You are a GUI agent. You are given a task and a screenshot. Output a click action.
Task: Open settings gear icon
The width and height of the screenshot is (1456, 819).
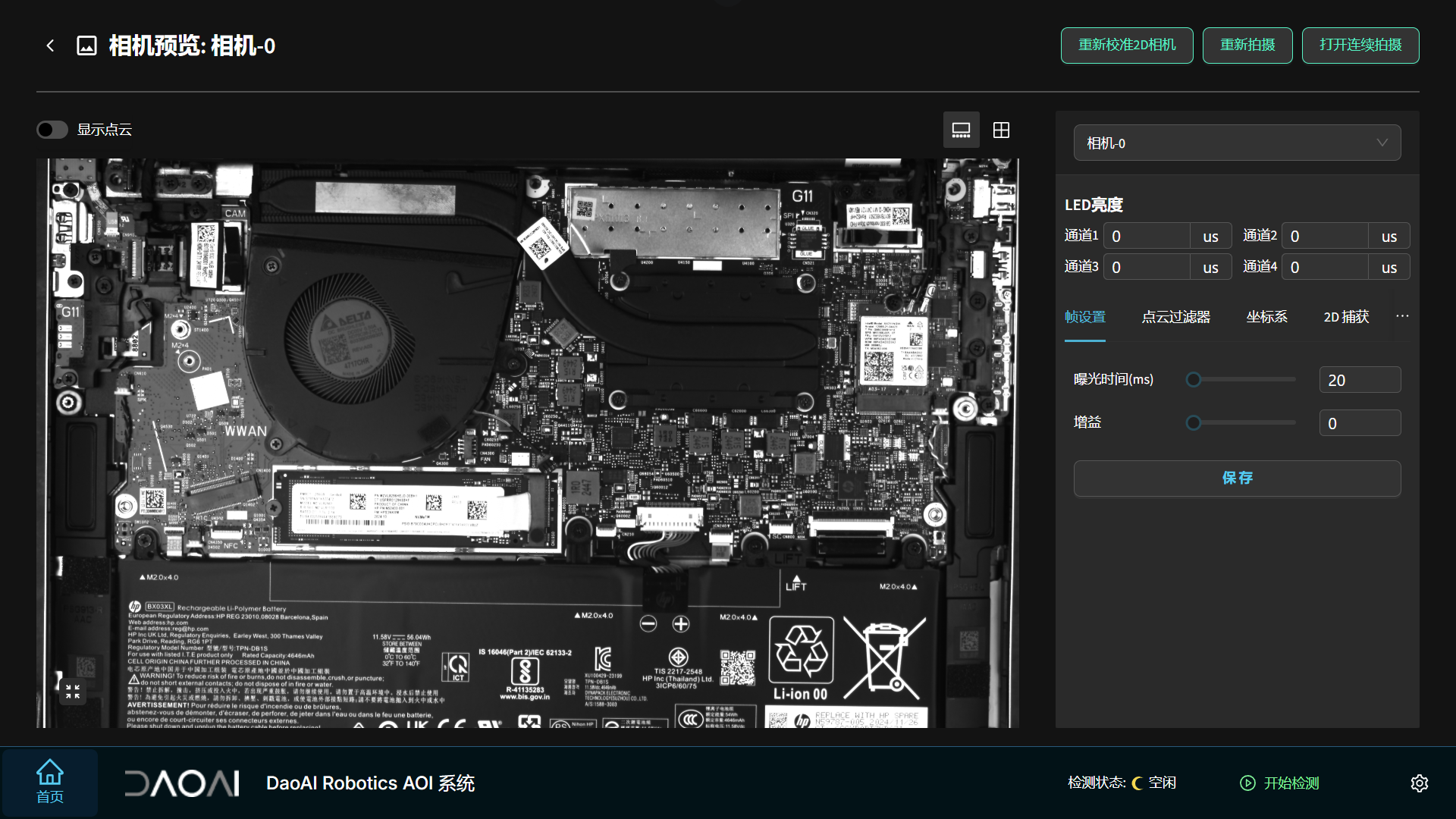point(1419,783)
